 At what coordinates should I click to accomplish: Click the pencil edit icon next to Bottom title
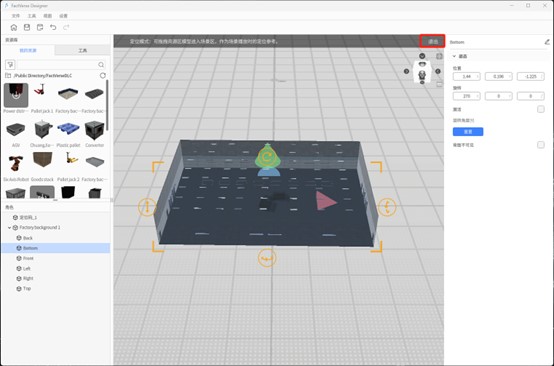click(x=547, y=42)
